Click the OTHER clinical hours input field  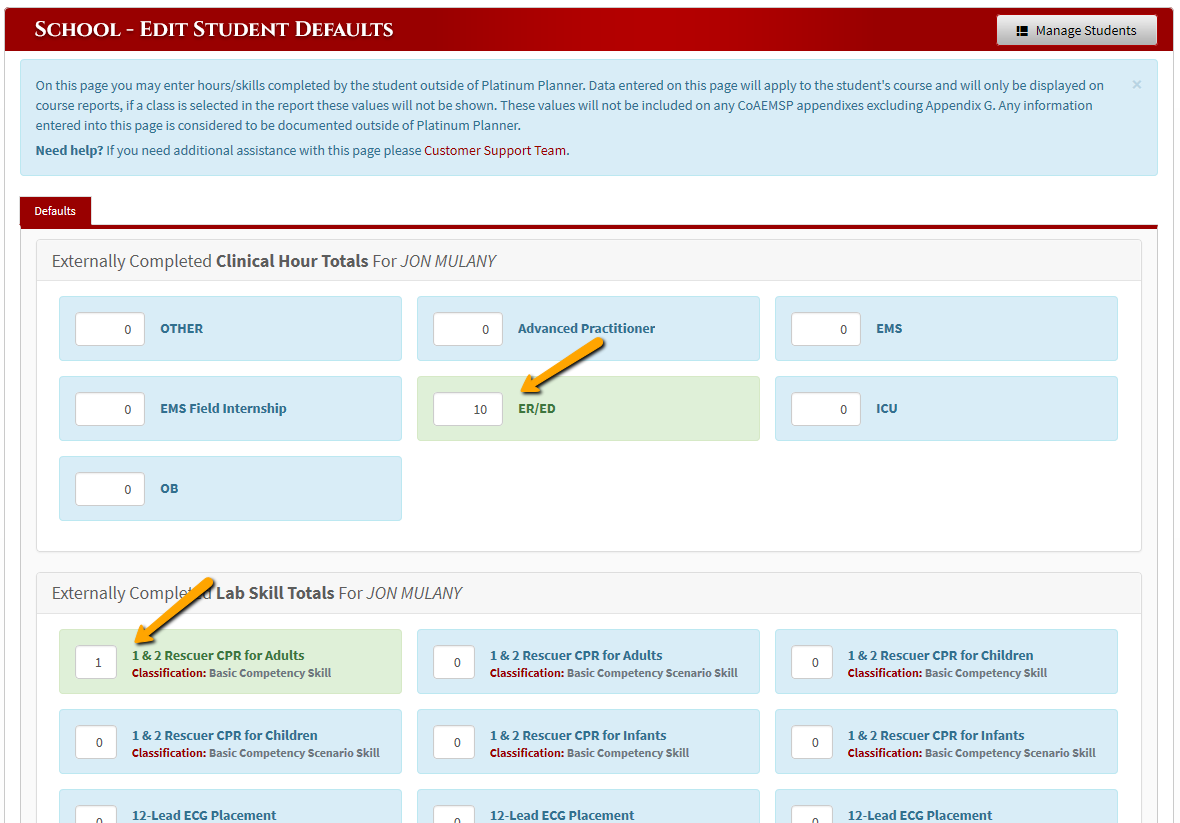[109, 328]
